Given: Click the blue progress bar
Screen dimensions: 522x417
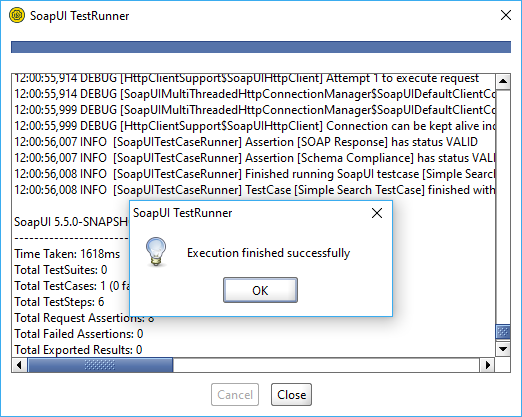Looking at the screenshot, I should tap(261, 47).
